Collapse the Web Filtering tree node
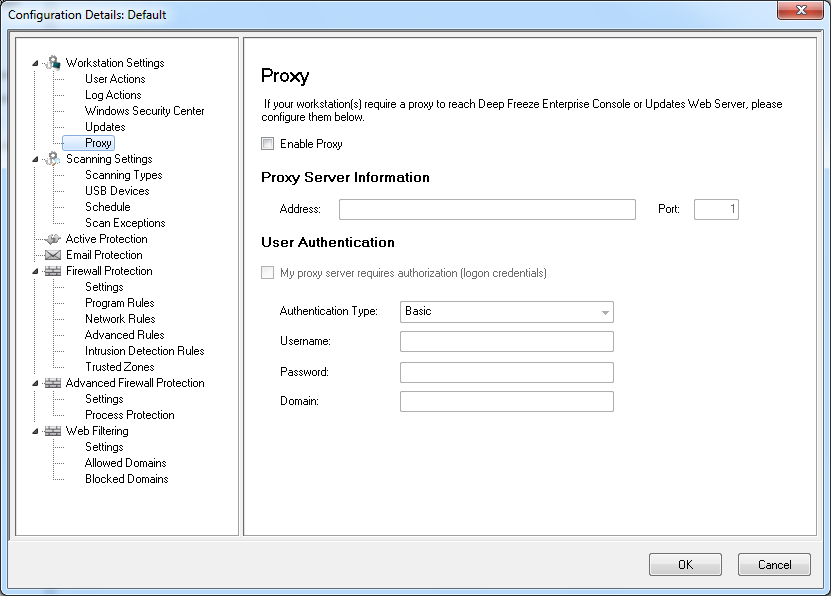 pyautogui.click(x=36, y=431)
